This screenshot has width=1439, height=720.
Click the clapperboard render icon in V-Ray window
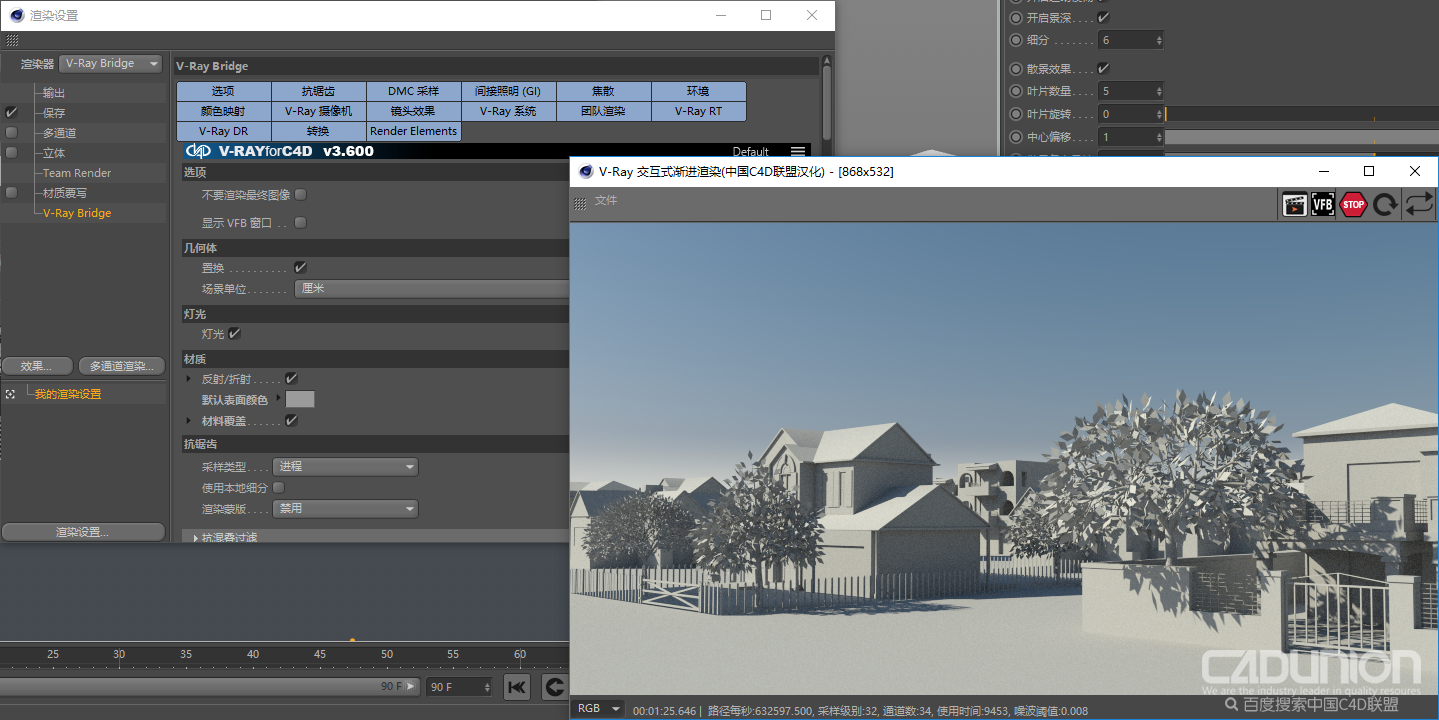(x=1295, y=204)
